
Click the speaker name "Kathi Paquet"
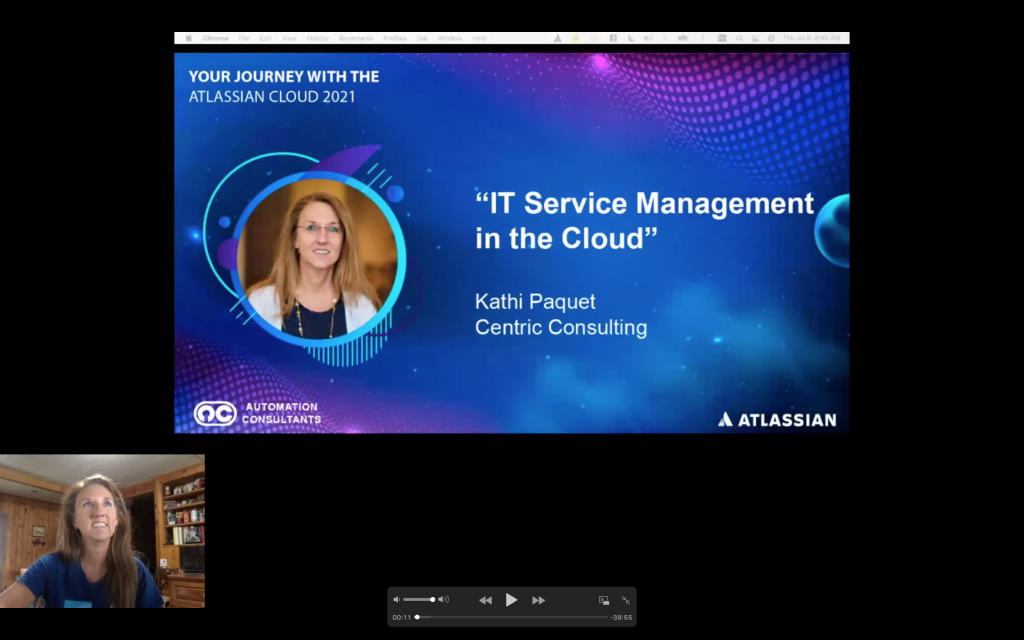click(535, 302)
